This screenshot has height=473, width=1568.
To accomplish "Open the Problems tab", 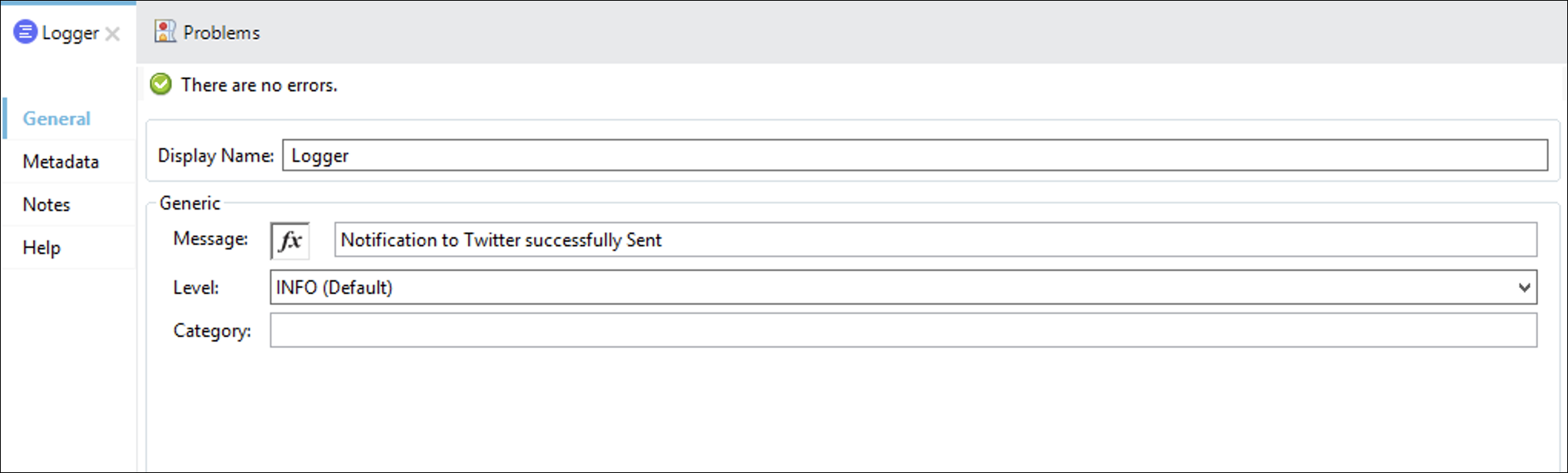I will click(208, 32).
